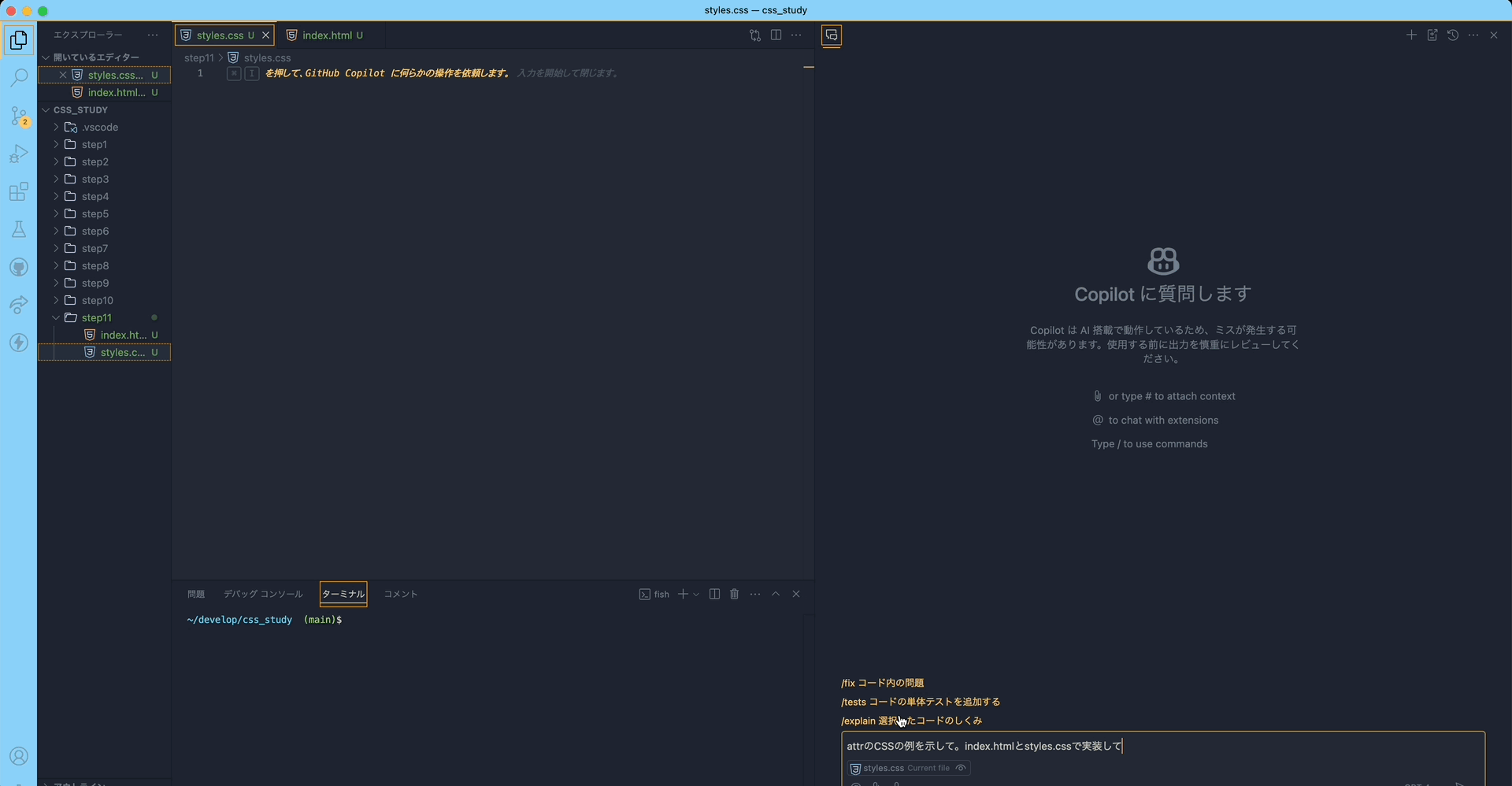Expand the step6 folder

(x=56, y=232)
